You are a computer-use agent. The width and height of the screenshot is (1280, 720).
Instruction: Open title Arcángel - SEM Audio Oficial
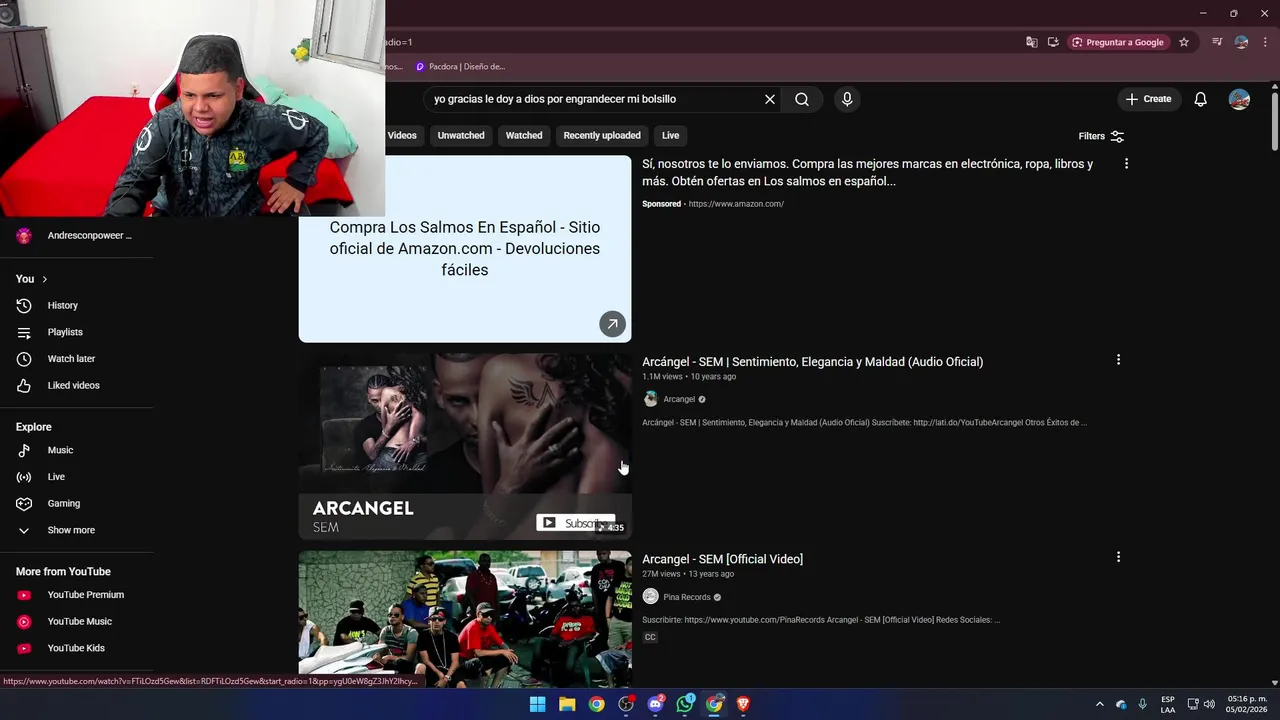click(812, 362)
